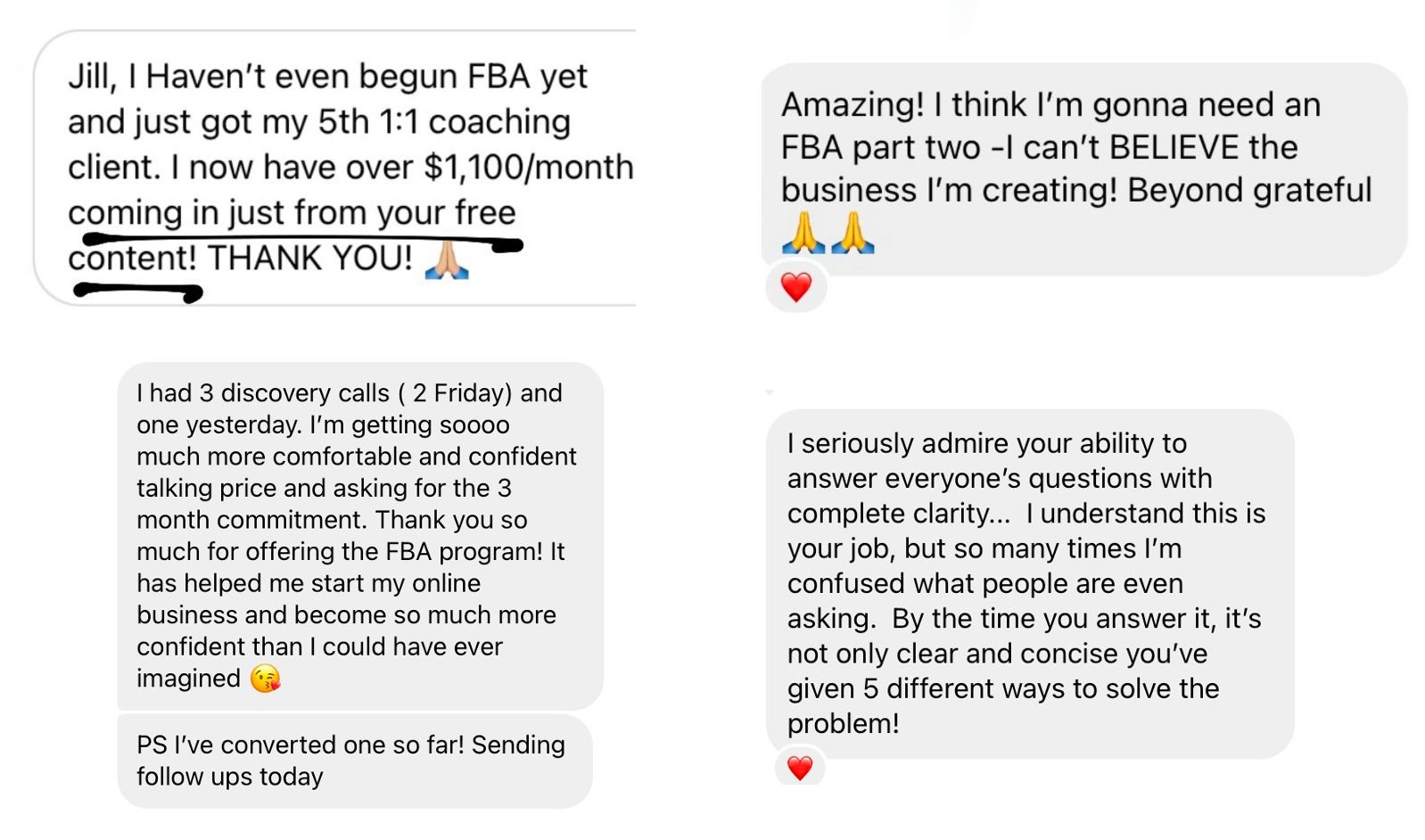Select the '3 discovery calls' message bubble
The height and width of the screenshot is (840, 1425).
point(360,536)
